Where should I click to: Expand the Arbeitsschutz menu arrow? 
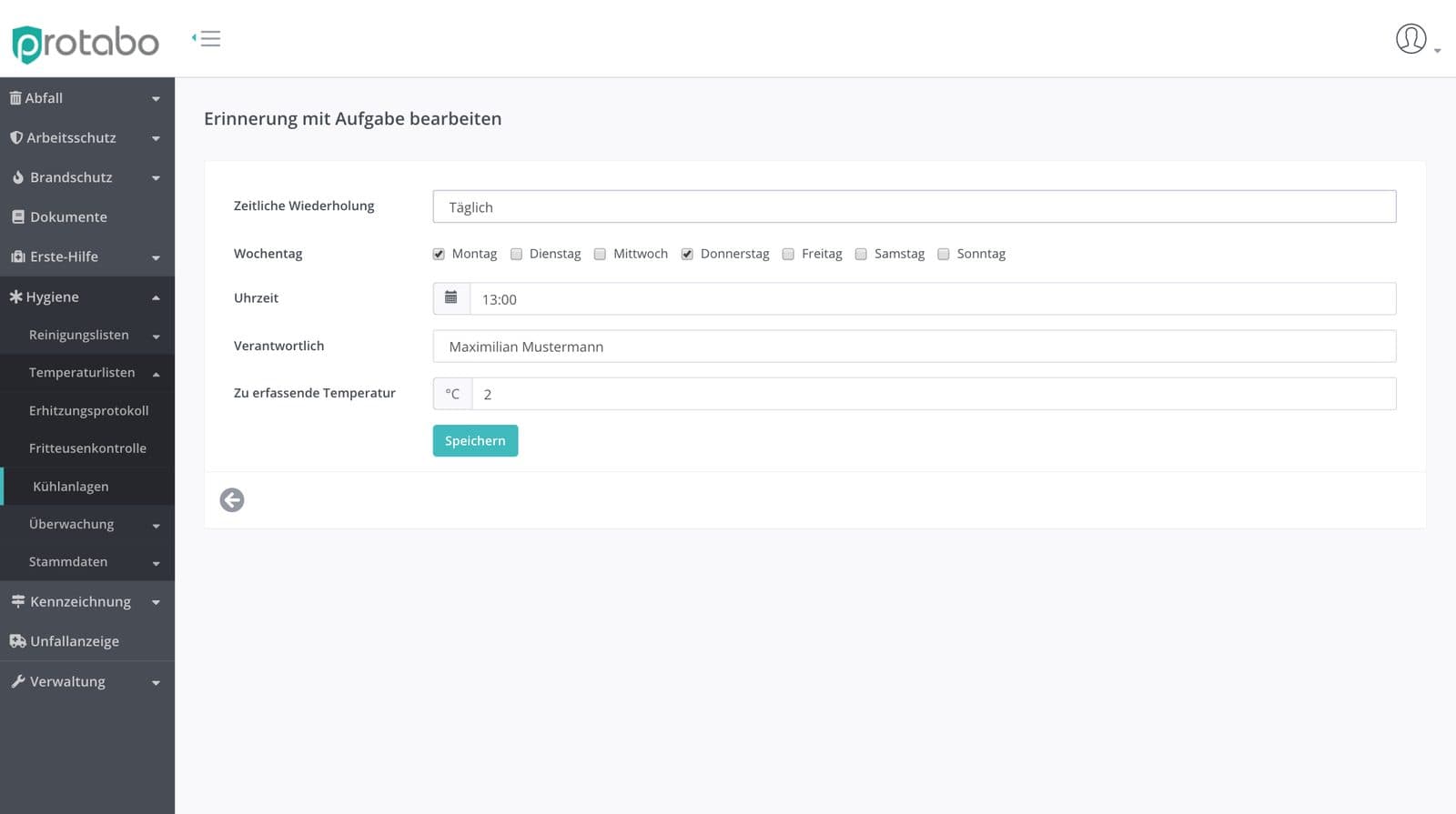pyautogui.click(x=156, y=139)
